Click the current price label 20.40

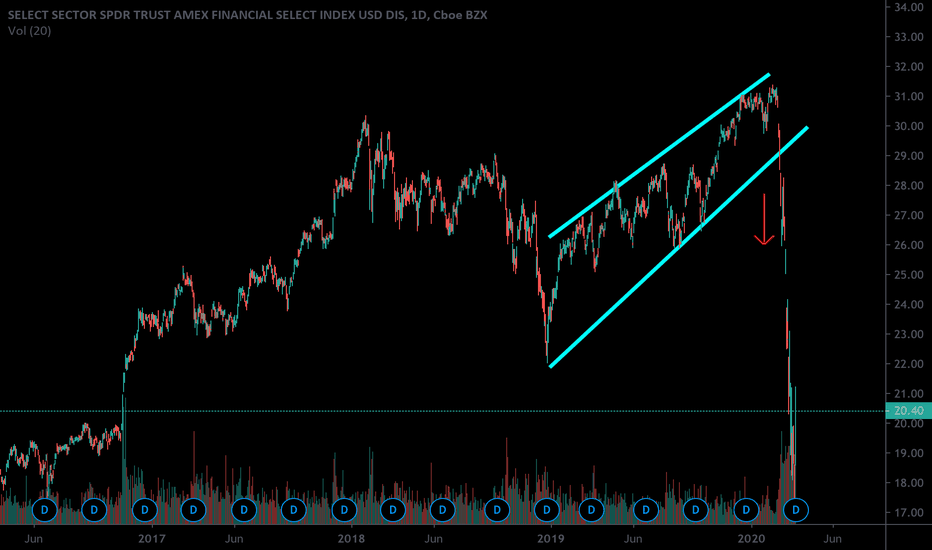(x=909, y=411)
